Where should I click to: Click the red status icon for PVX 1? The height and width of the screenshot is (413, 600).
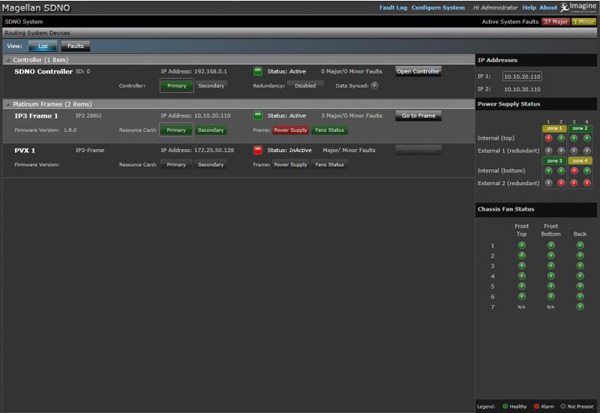[x=258, y=150]
